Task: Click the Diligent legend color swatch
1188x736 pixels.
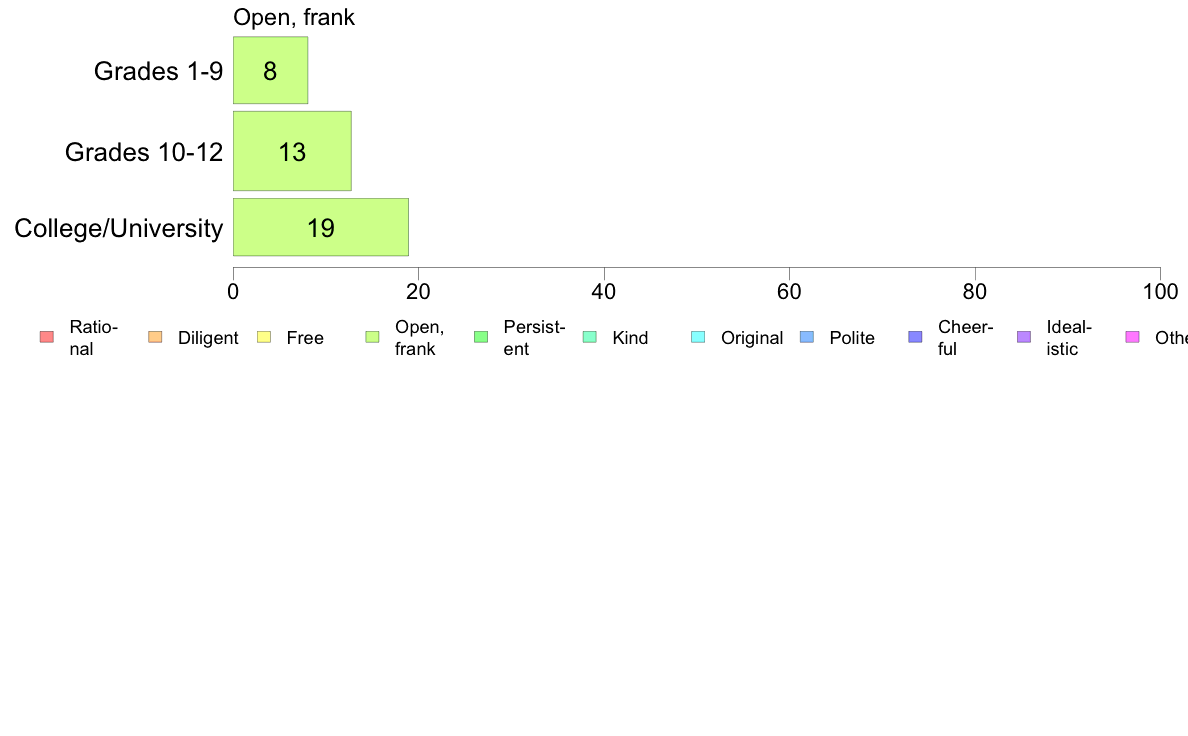Action: (155, 337)
